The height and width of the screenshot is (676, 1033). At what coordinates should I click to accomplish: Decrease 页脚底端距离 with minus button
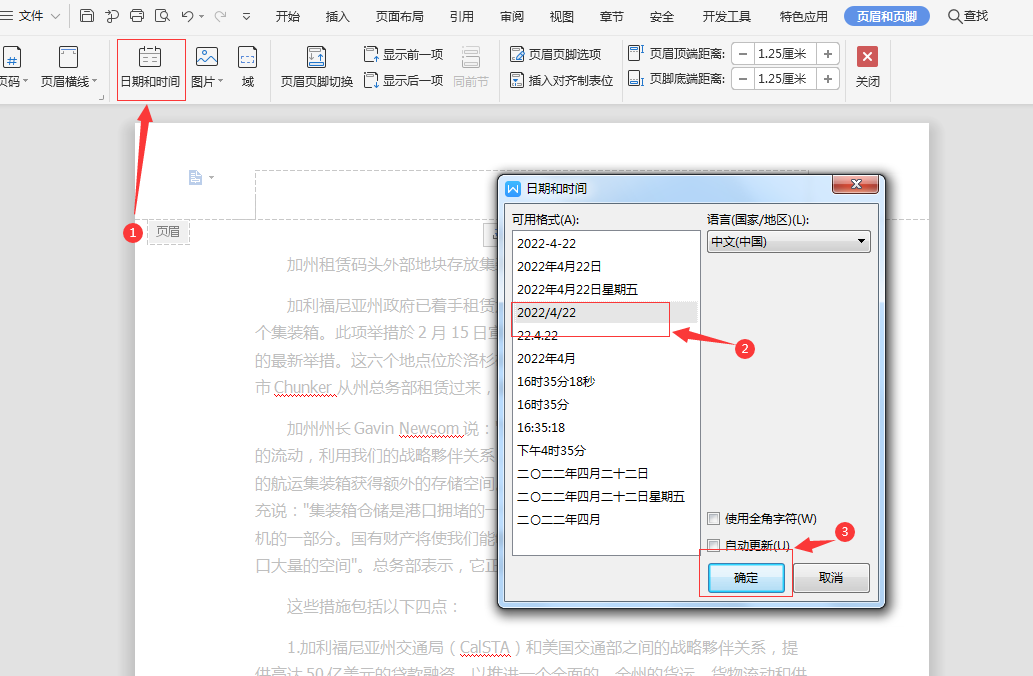pyautogui.click(x=742, y=79)
